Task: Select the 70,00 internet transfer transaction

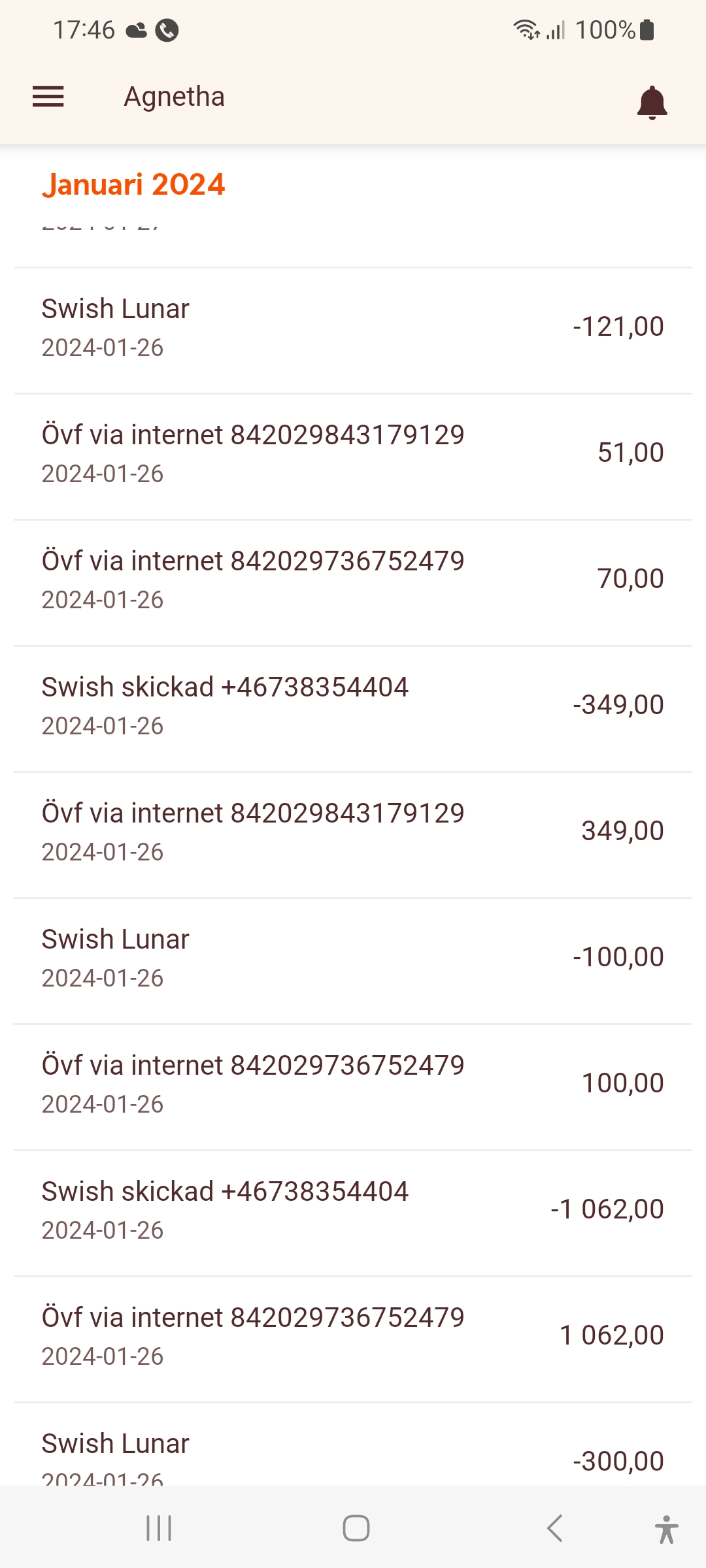Action: [x=353, y=580]
